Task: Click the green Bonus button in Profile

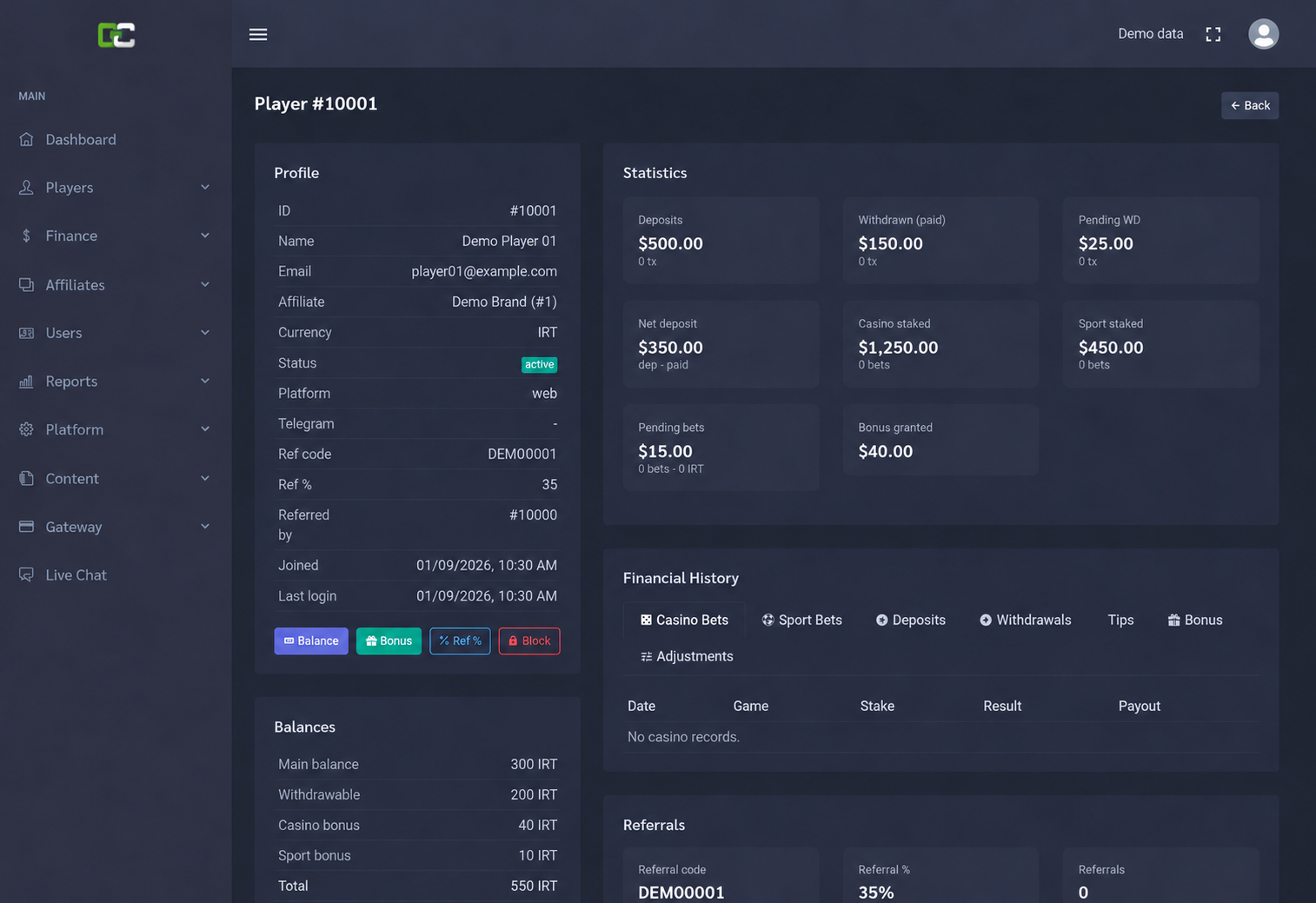Action: point(389,641)
